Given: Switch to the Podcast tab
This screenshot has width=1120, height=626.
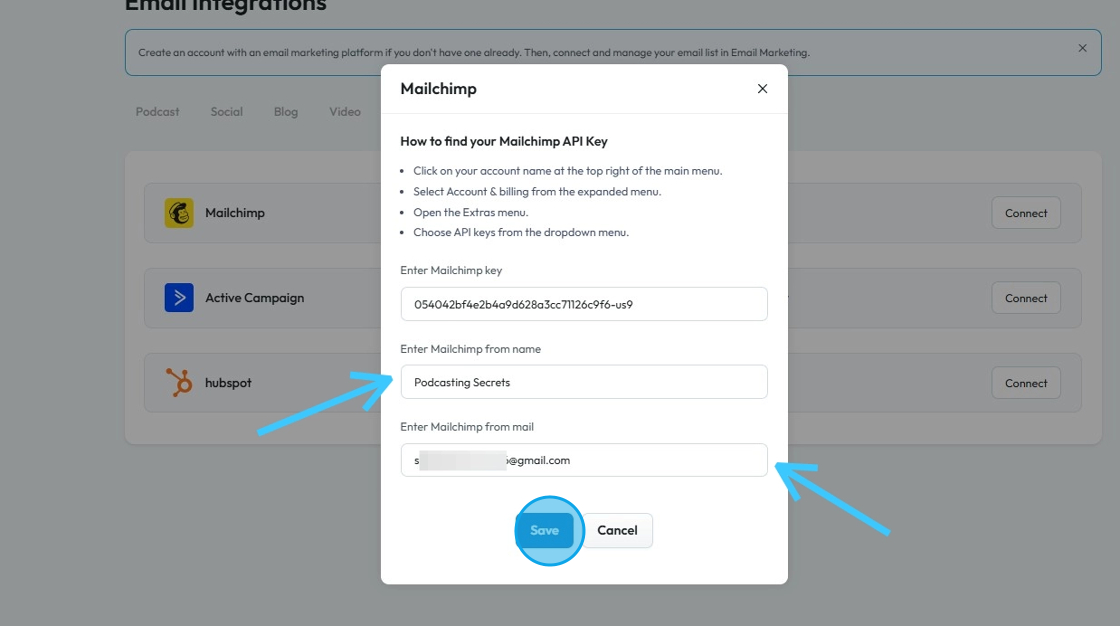Looking at the screenshot, I should pyautogui.click(x=157, y=111).
